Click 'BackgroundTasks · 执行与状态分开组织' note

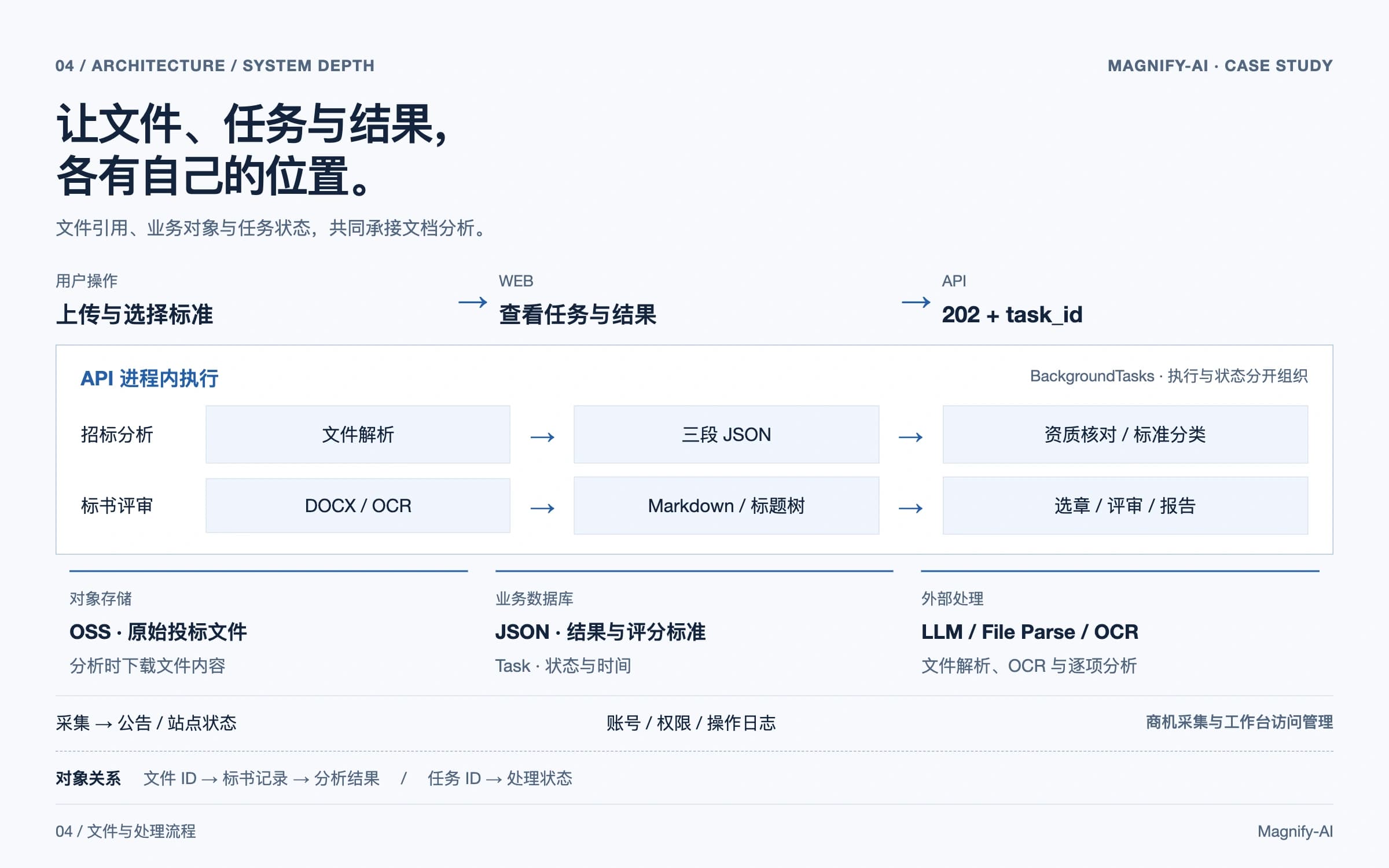pos(1169,376)
